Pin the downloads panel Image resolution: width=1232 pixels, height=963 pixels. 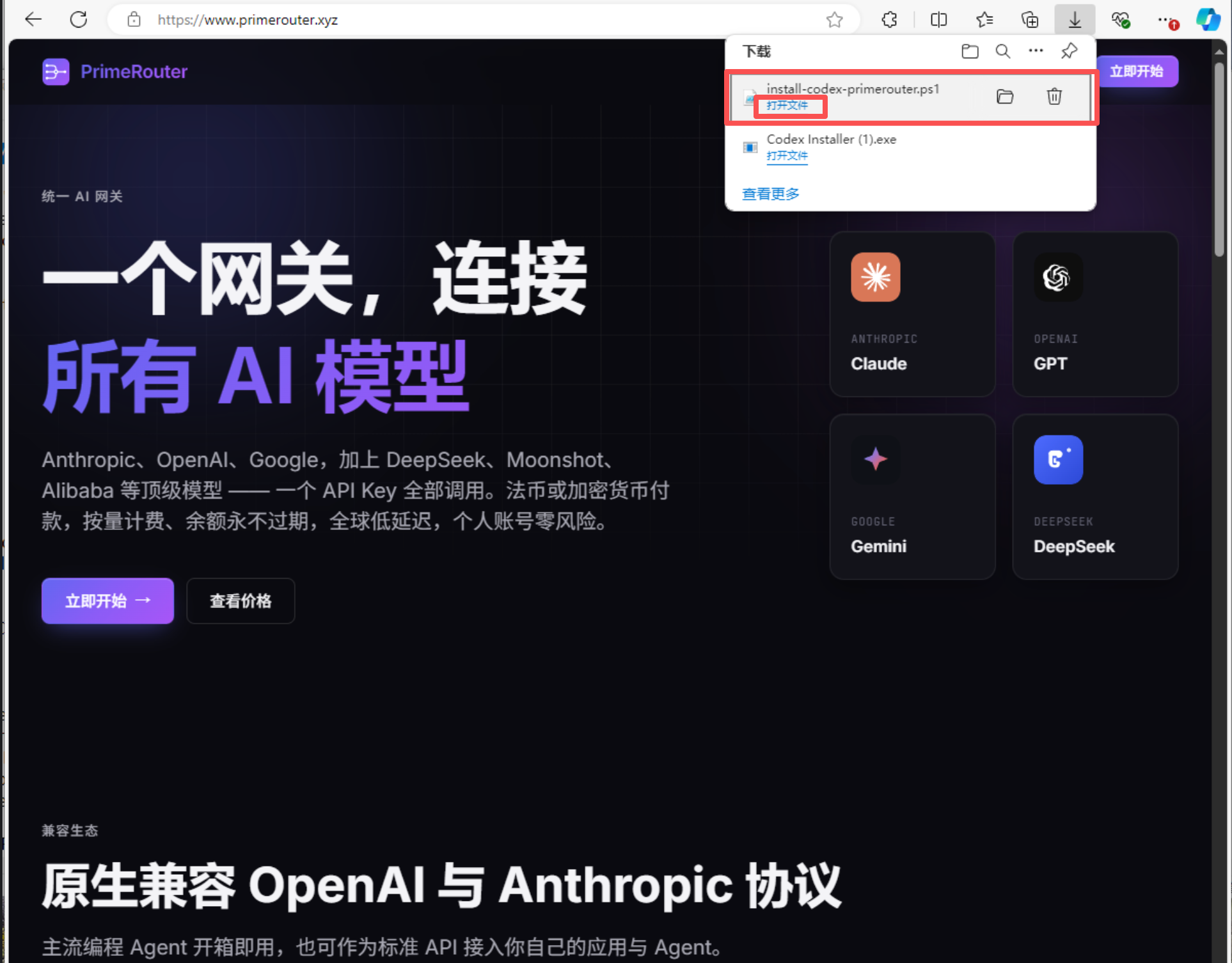pyautogui.click(x=1069, y=51)
